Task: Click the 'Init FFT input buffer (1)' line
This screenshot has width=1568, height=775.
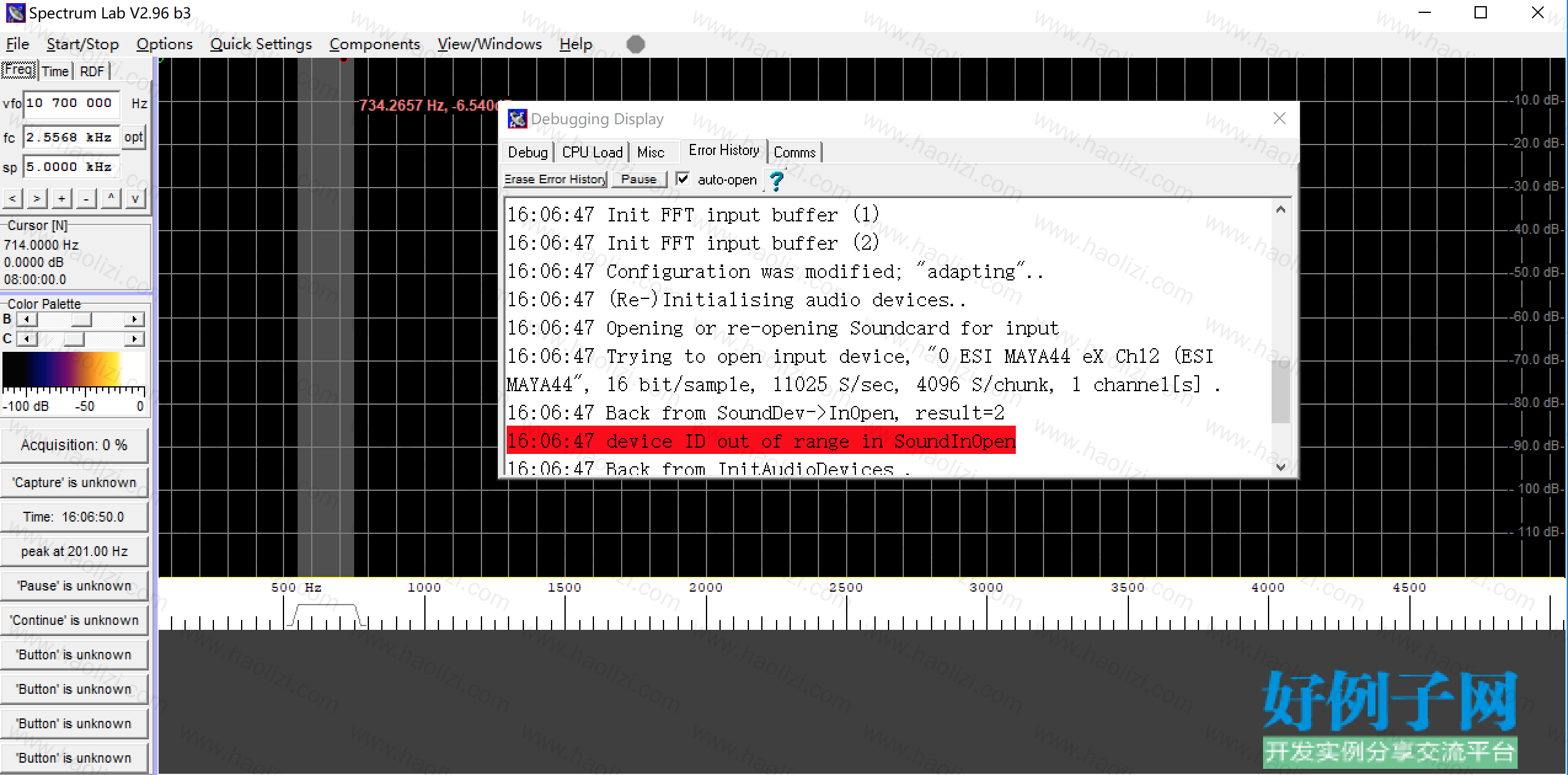Action: pyautogui.click(x=694, y=215)
